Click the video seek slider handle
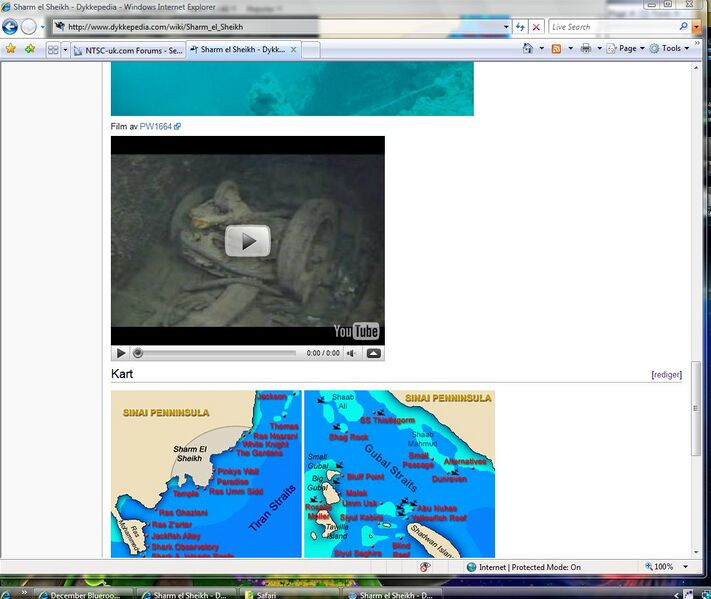 coord(138,353)
